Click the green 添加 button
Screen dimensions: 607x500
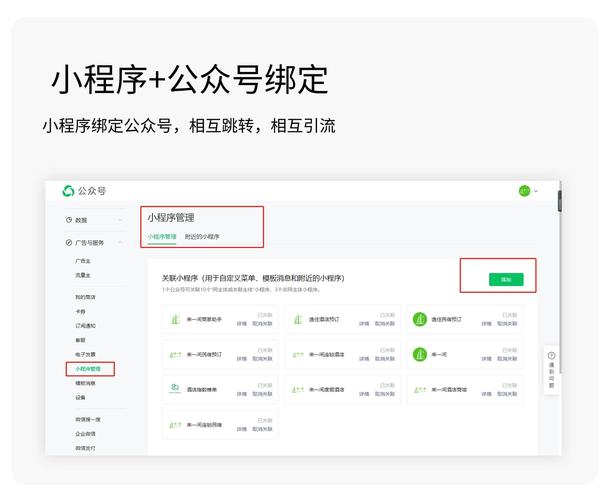(x=506, y=279)
